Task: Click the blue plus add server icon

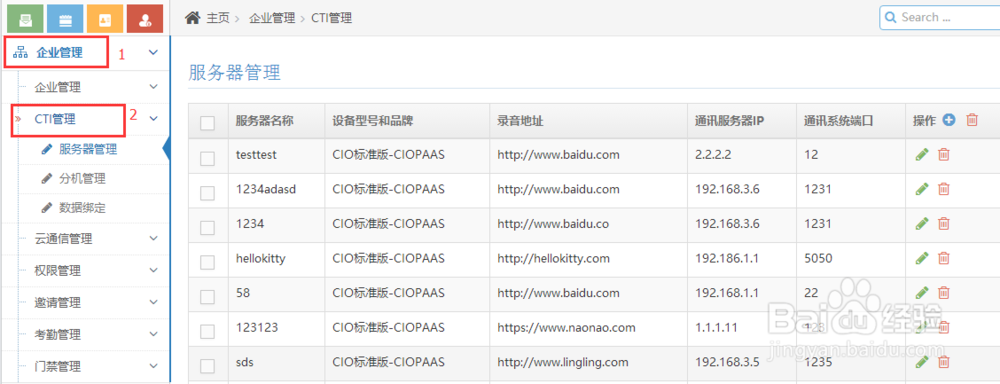Action: (949, 120)
